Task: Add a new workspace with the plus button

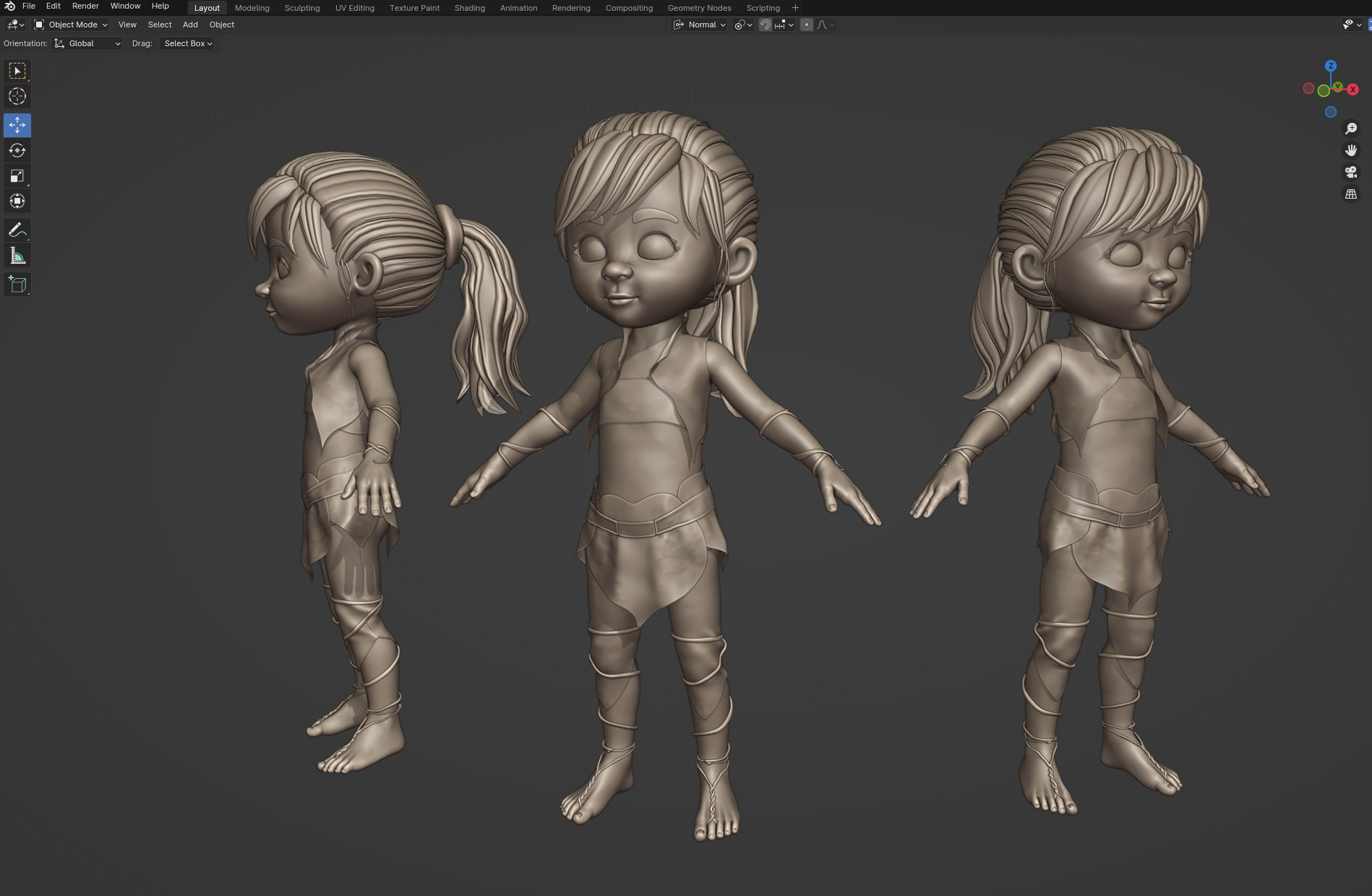Action: pyautogui.click(x=794, y=7)
